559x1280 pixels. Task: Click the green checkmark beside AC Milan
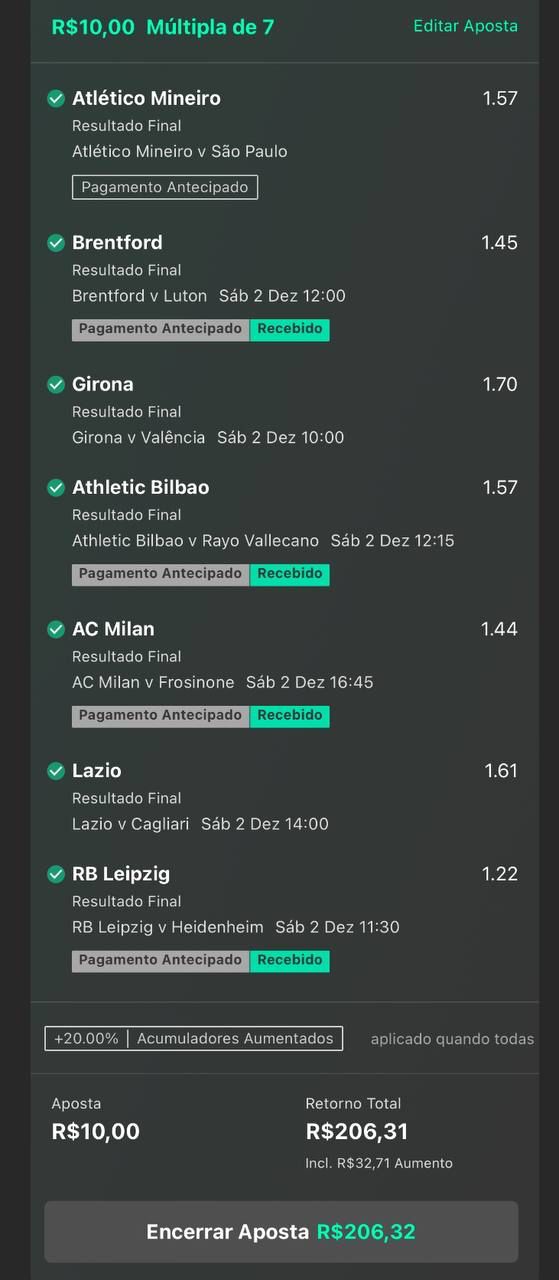point(56,629)
